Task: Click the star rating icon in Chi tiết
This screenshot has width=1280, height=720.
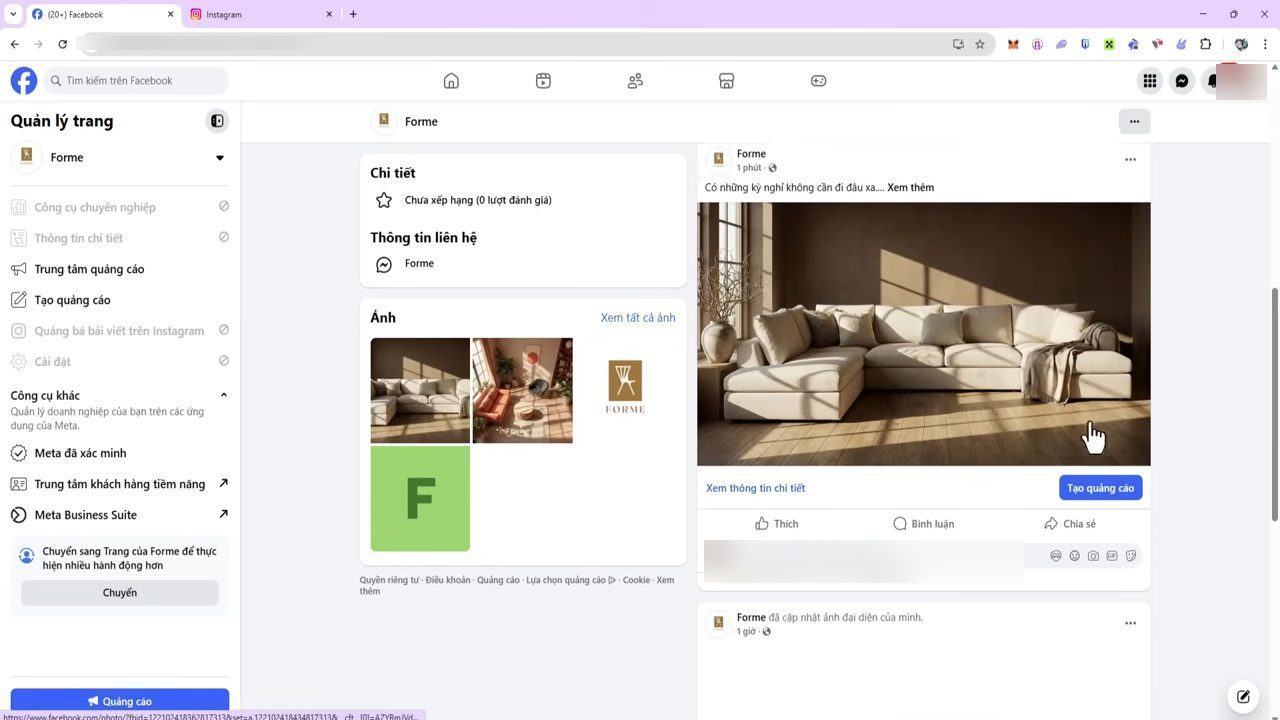Action: tap(384, 200)
